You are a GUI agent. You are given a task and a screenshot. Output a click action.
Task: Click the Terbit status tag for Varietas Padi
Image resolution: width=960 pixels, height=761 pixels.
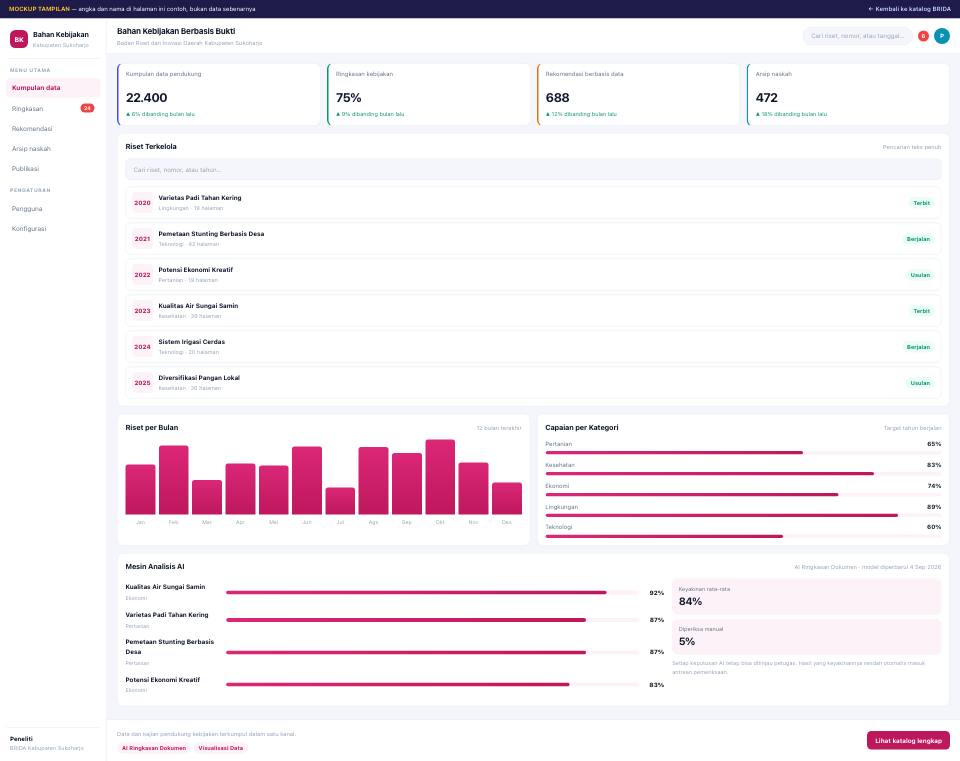921,203
